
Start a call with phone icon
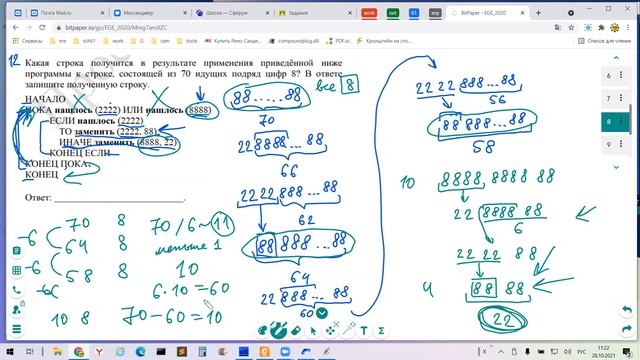17,290
